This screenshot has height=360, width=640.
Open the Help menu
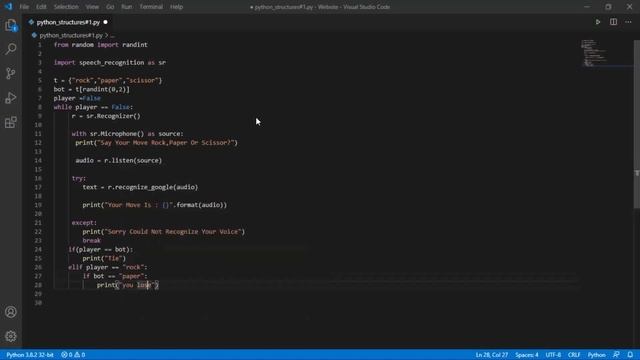coord(176,7)
